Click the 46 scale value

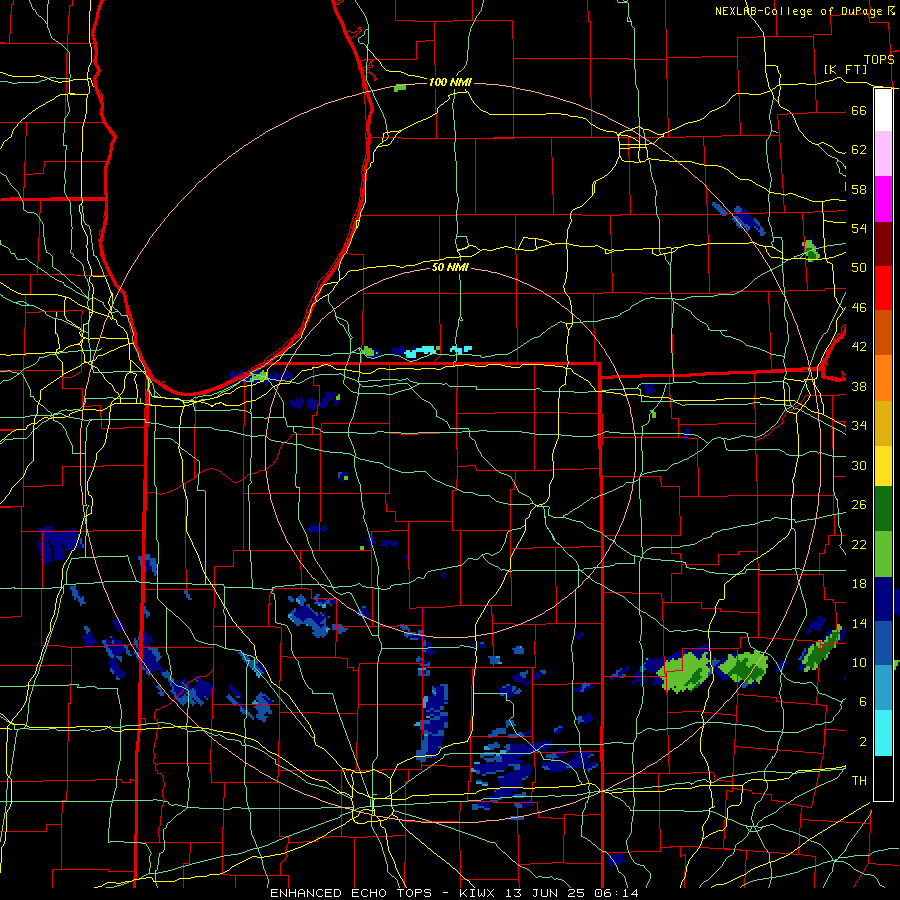tap(859, 308)
